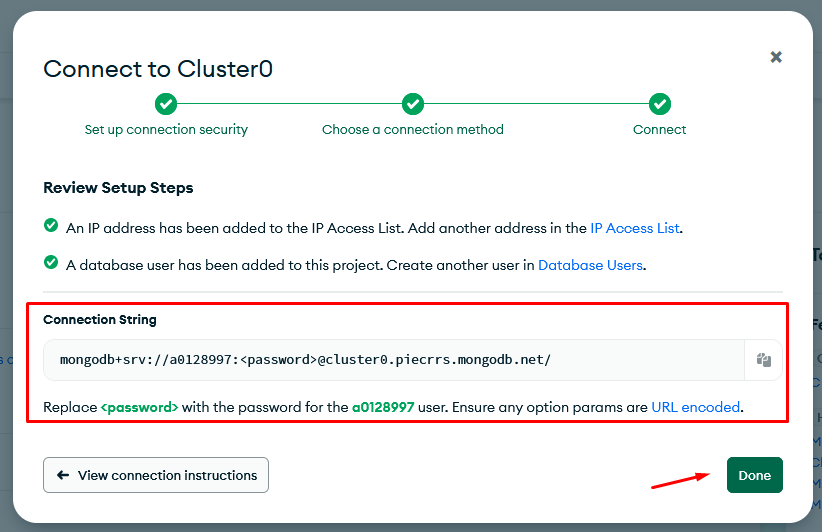The image size is (822, 532).
Task: Click the checkmark above Set up connection security
Action: point(166,104)
